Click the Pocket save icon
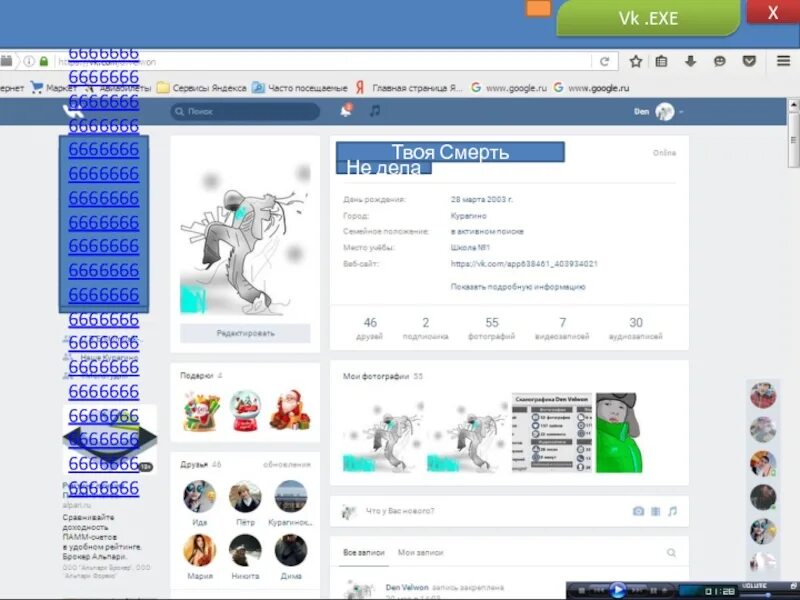 click(x=749, y=61)
